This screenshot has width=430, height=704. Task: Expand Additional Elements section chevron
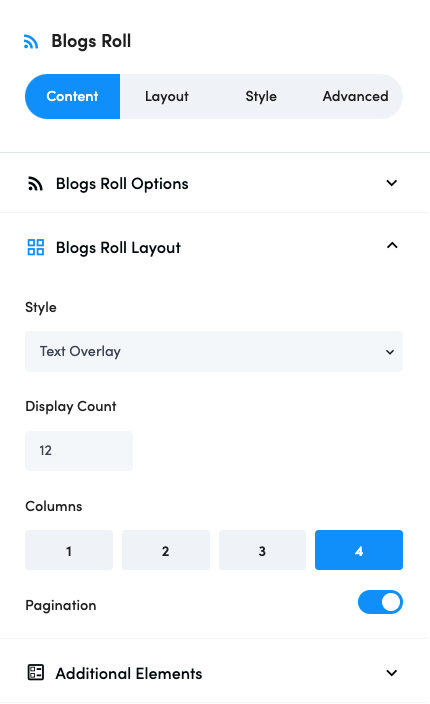pyautogui.click(x=392, y=673)
